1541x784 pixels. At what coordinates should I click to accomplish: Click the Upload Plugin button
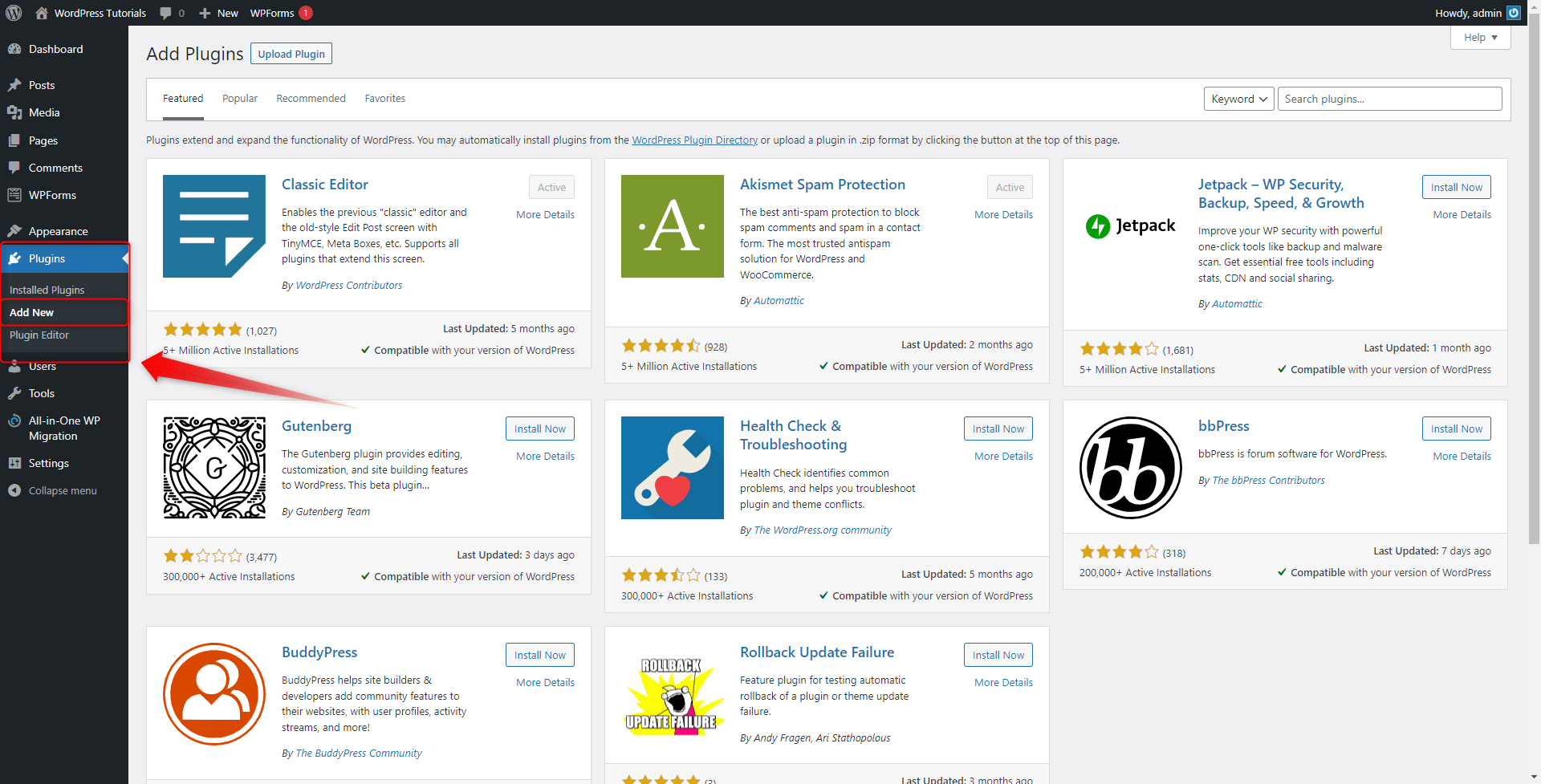[x=291, y=54]
